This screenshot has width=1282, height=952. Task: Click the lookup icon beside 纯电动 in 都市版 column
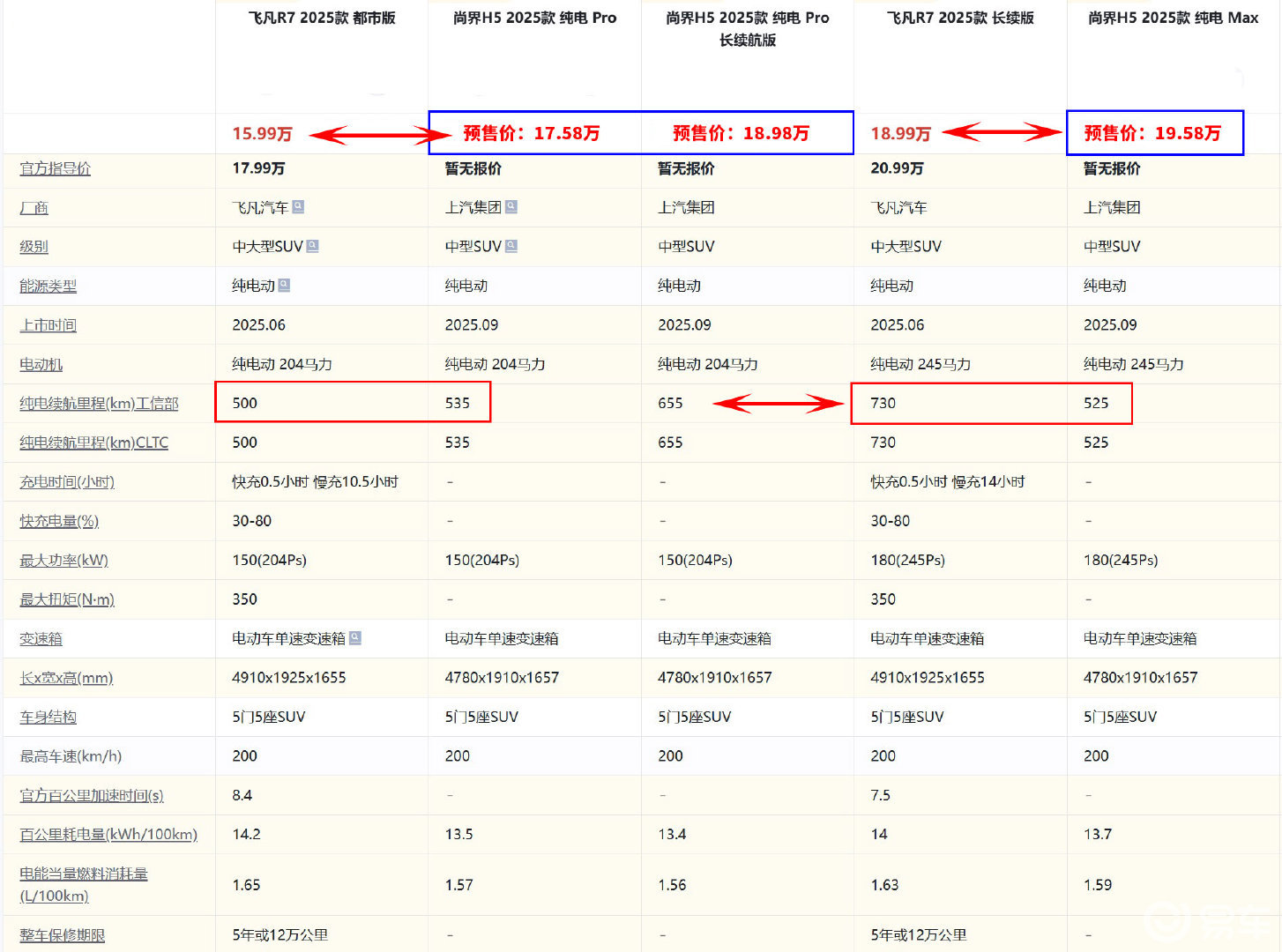click(284, 285)
